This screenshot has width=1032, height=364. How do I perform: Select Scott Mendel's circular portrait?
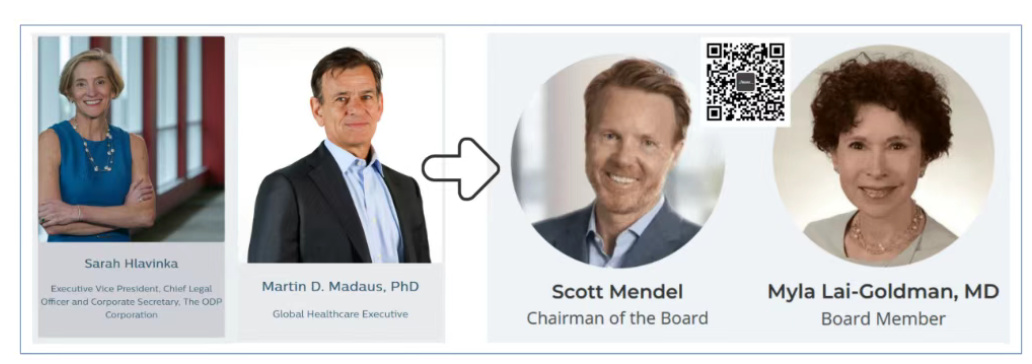pyautogui.click(x=618, y=161)
